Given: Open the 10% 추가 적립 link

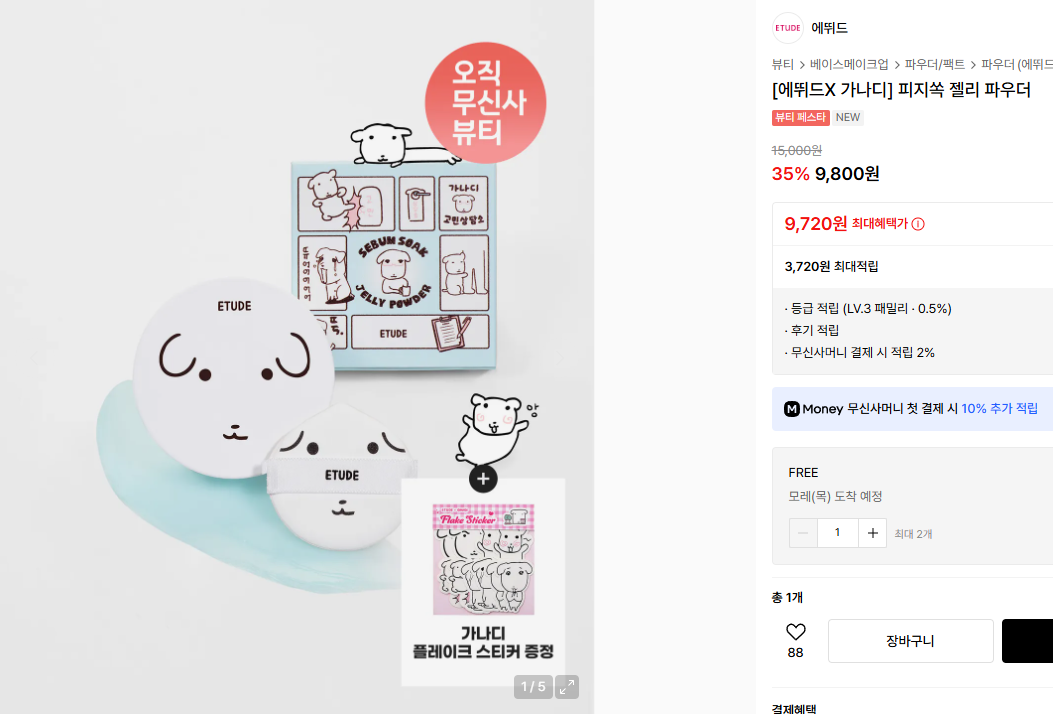Looking at the screenshot, I should coord(999,408).
